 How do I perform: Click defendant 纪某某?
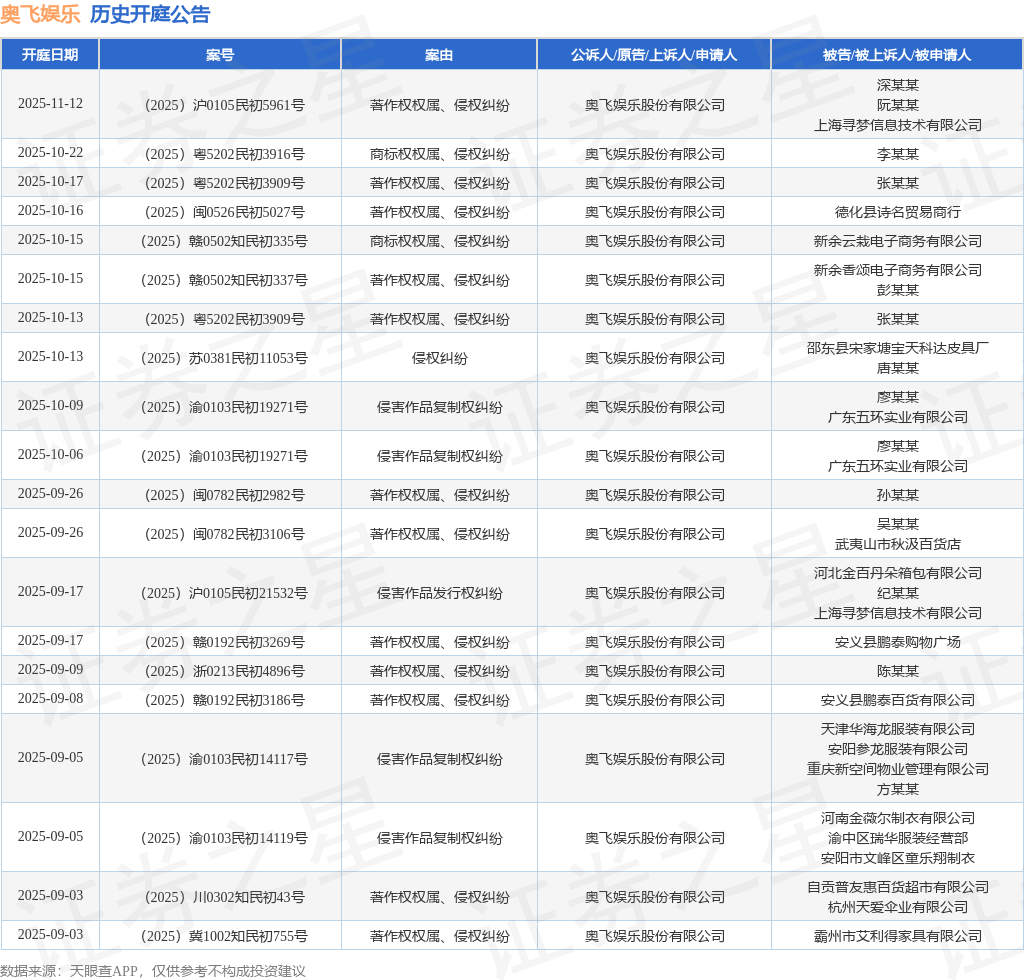coord(897,593)
